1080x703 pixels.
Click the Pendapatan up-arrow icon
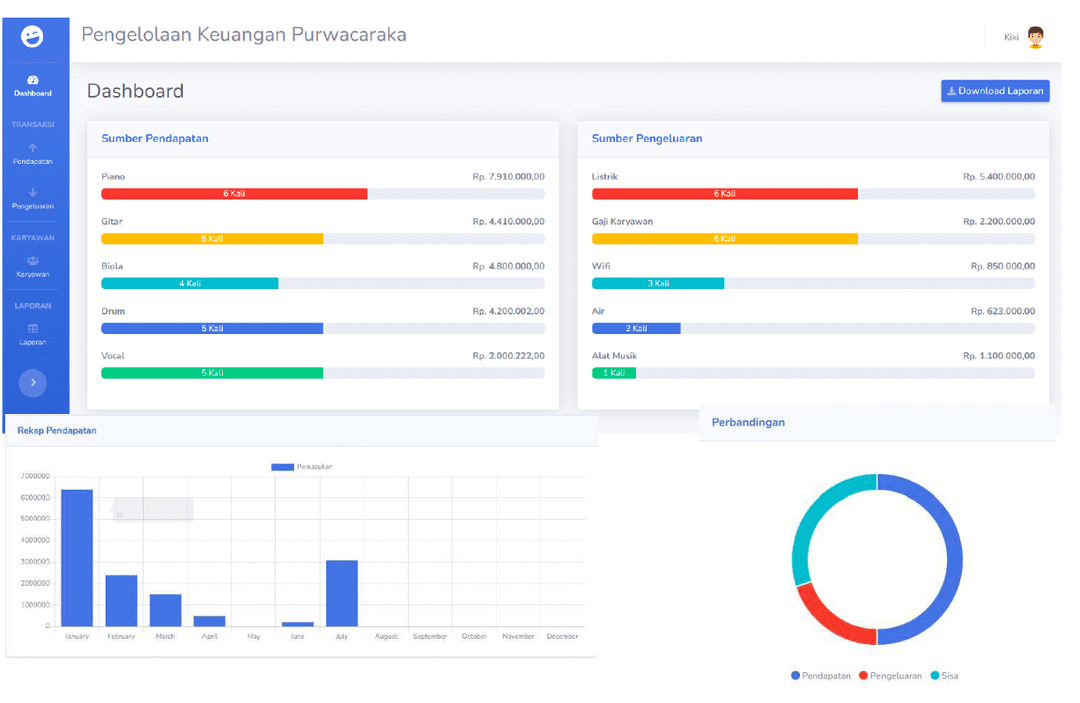[x=33, y=148]
